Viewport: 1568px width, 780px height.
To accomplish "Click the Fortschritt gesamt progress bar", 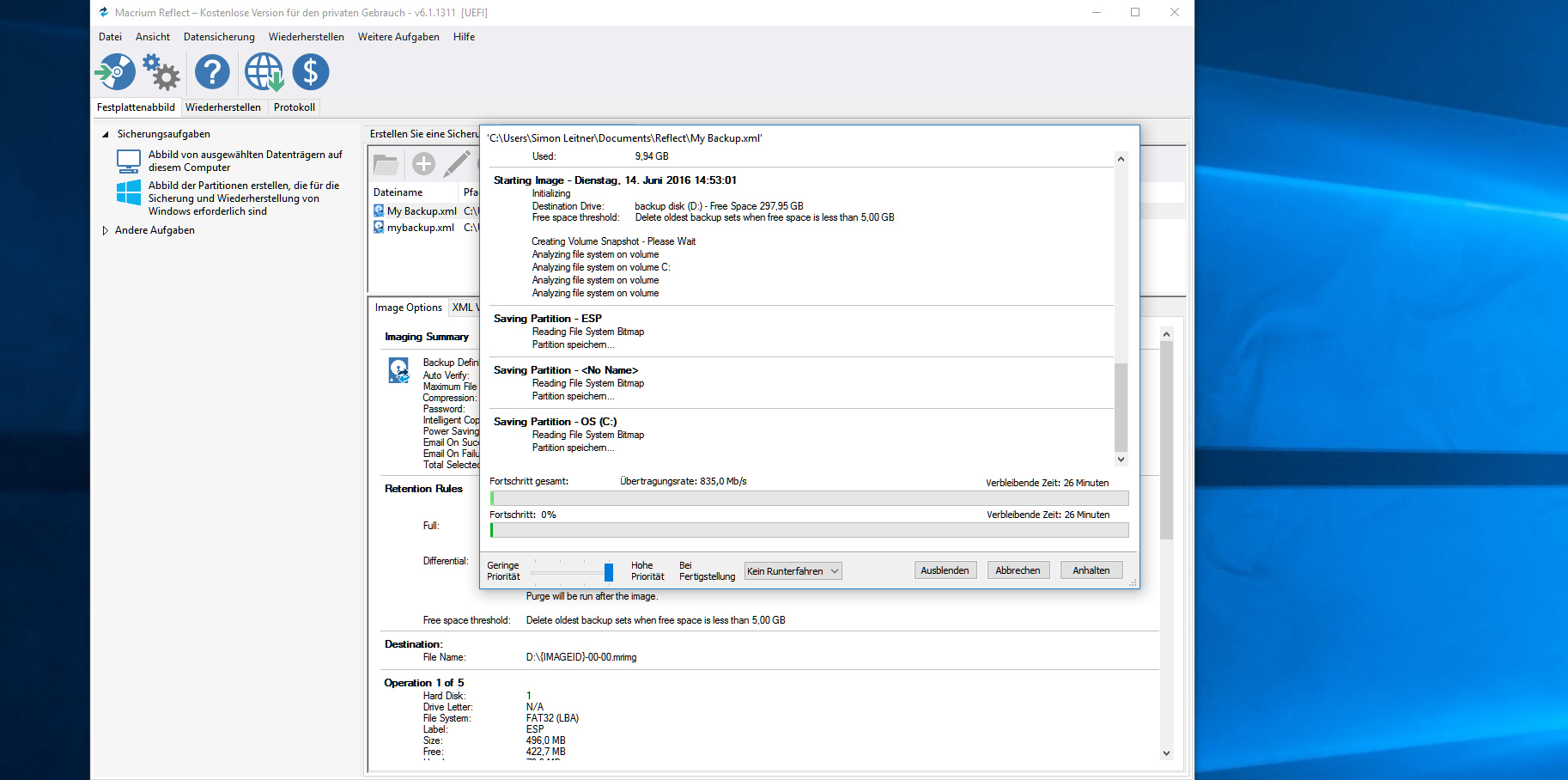I will [809, 498].
